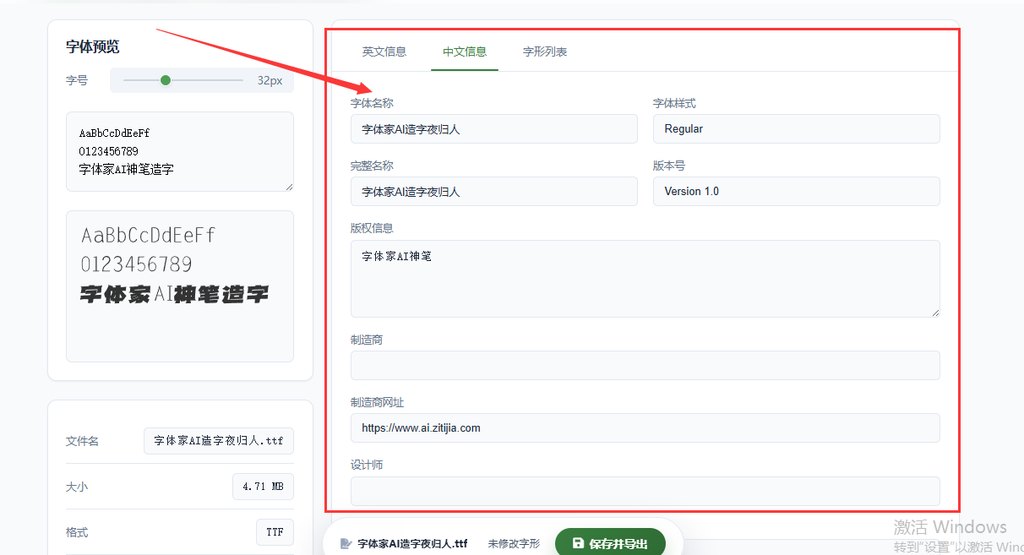Click the resize grip of 版权信息 text area
This screenshot has height=555, width=1024.
(x=935, y=313)
